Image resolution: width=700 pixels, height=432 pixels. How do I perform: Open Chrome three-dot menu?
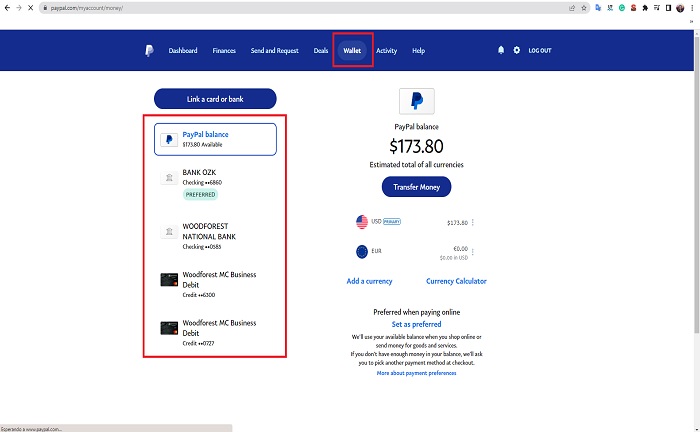pyautogui.click(x=692, y=8)
